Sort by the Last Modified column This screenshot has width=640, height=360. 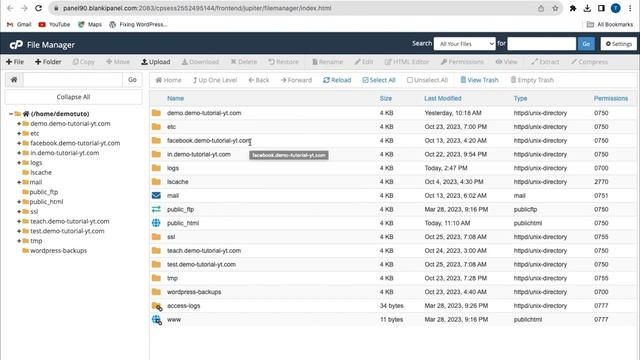coord(443,98)
